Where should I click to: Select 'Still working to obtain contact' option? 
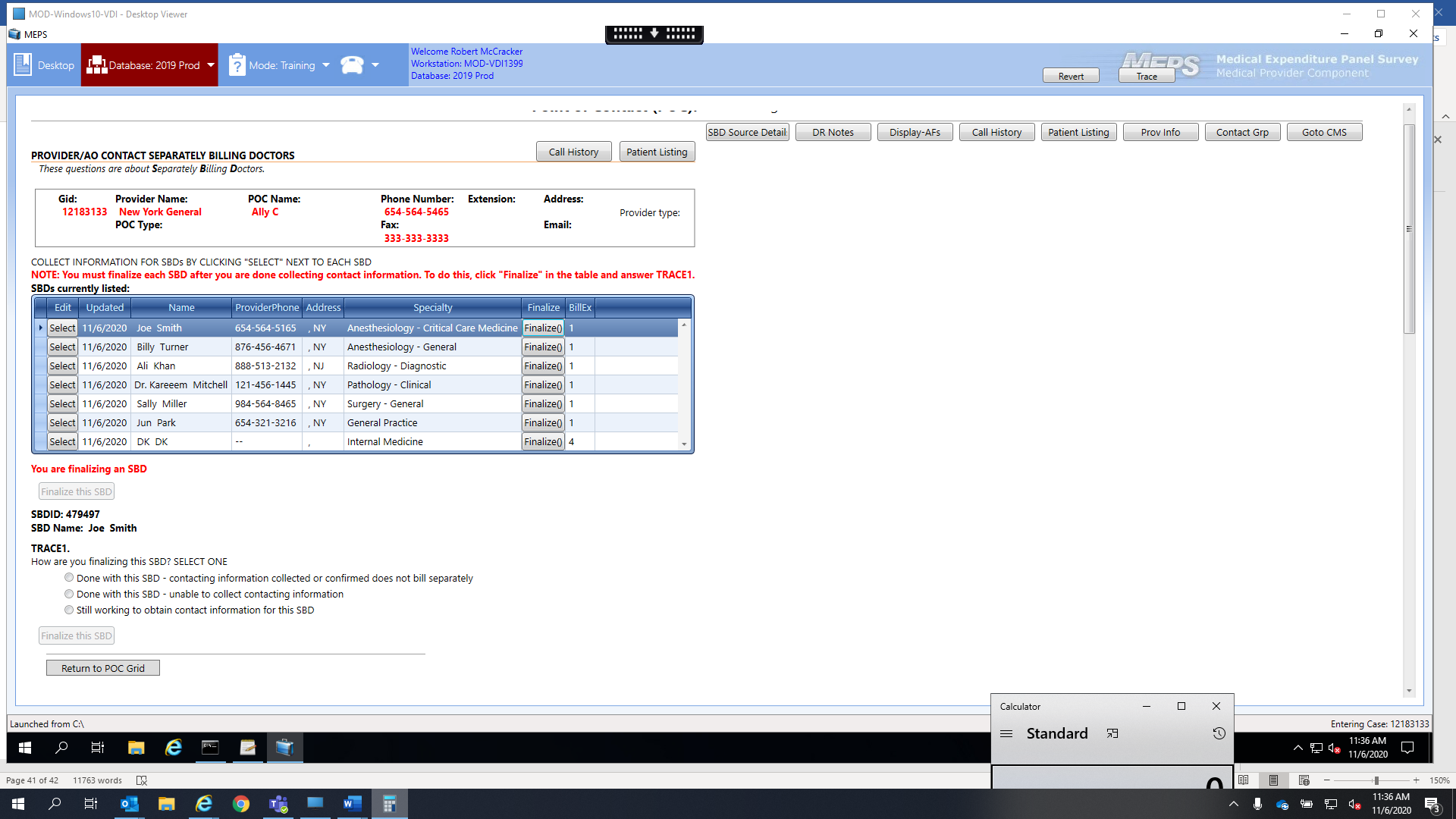coord(69,610)
